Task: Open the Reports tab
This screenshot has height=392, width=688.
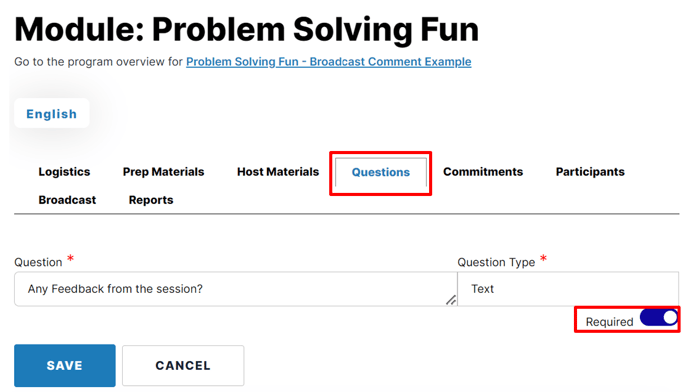Action: click(x=151, y=200)
